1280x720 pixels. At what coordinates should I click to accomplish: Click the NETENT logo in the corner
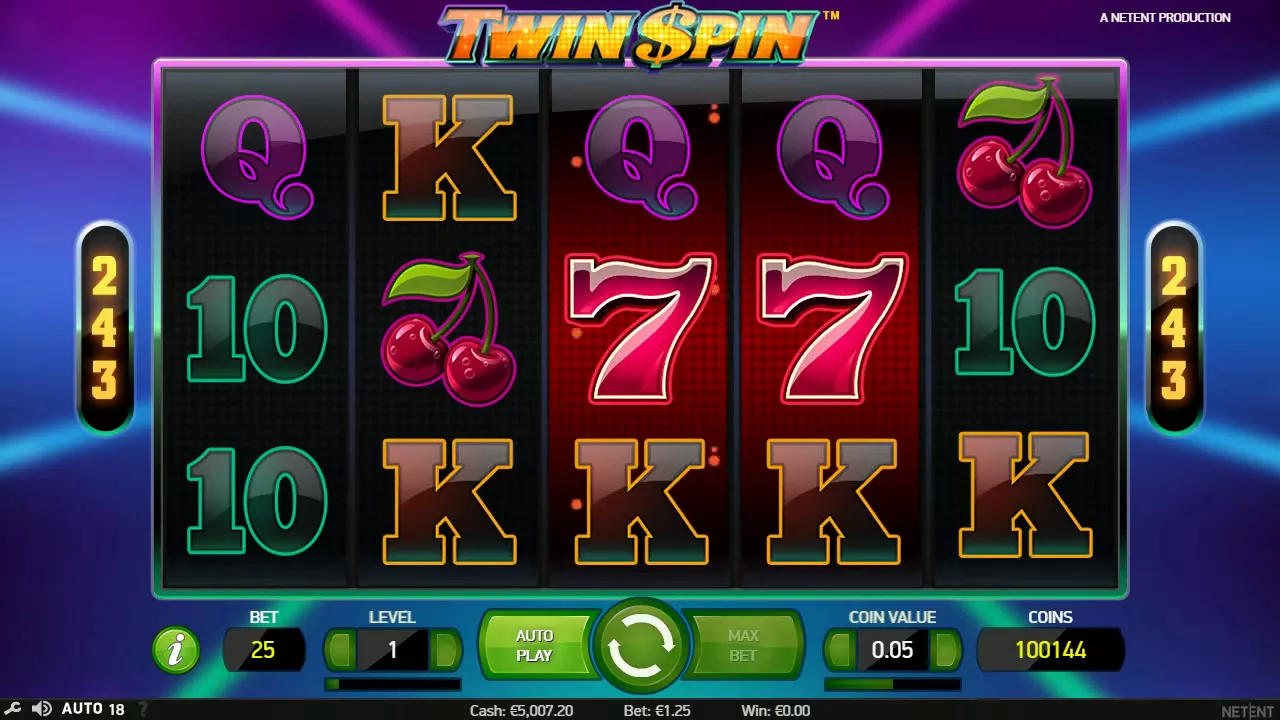tap(1248, 710)
